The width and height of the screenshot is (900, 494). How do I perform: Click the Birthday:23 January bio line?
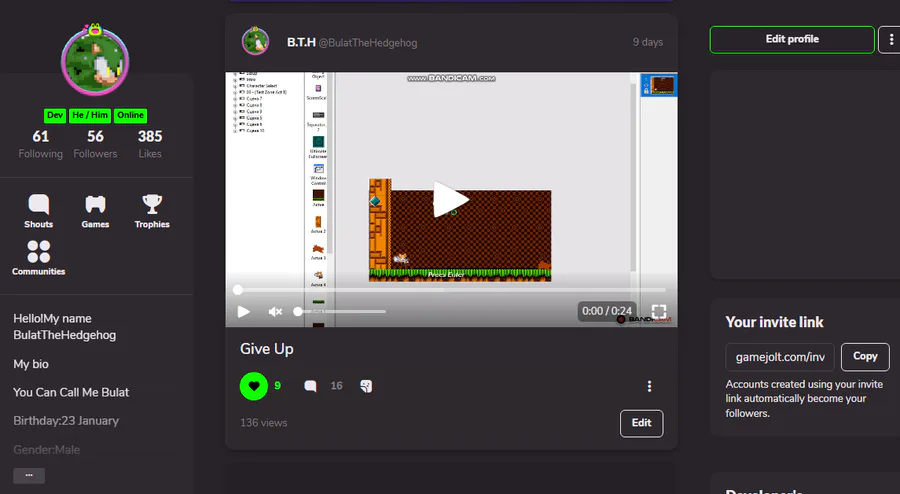66,421
